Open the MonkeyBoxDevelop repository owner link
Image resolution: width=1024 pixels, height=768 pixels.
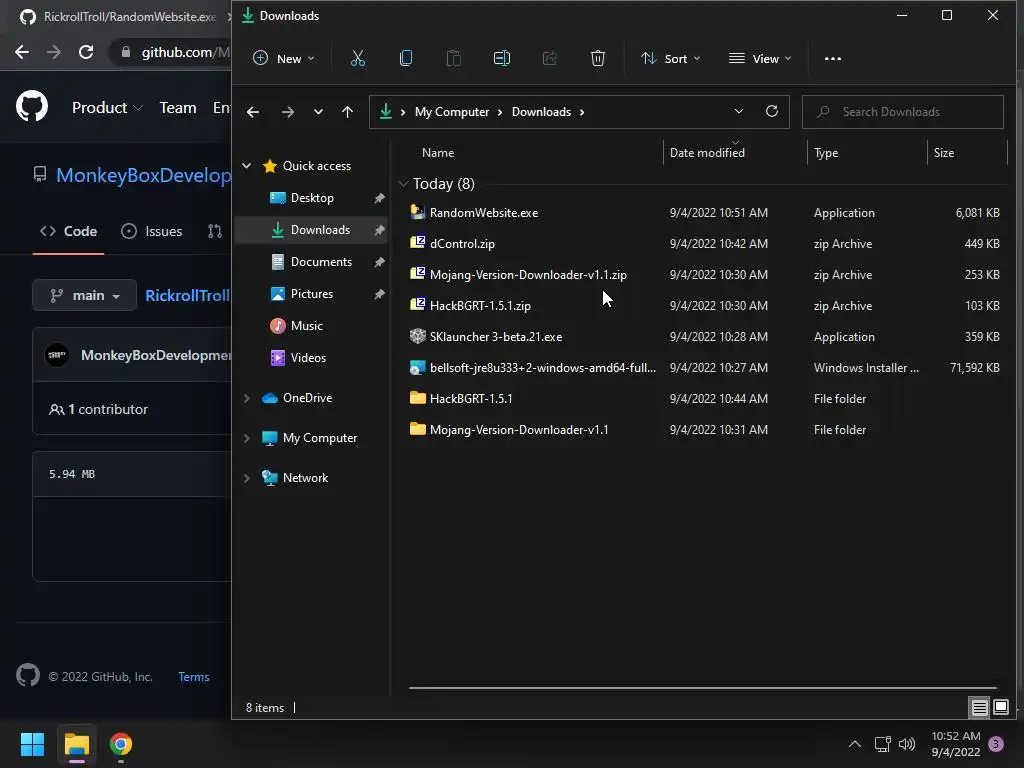(x=144, y=175)
